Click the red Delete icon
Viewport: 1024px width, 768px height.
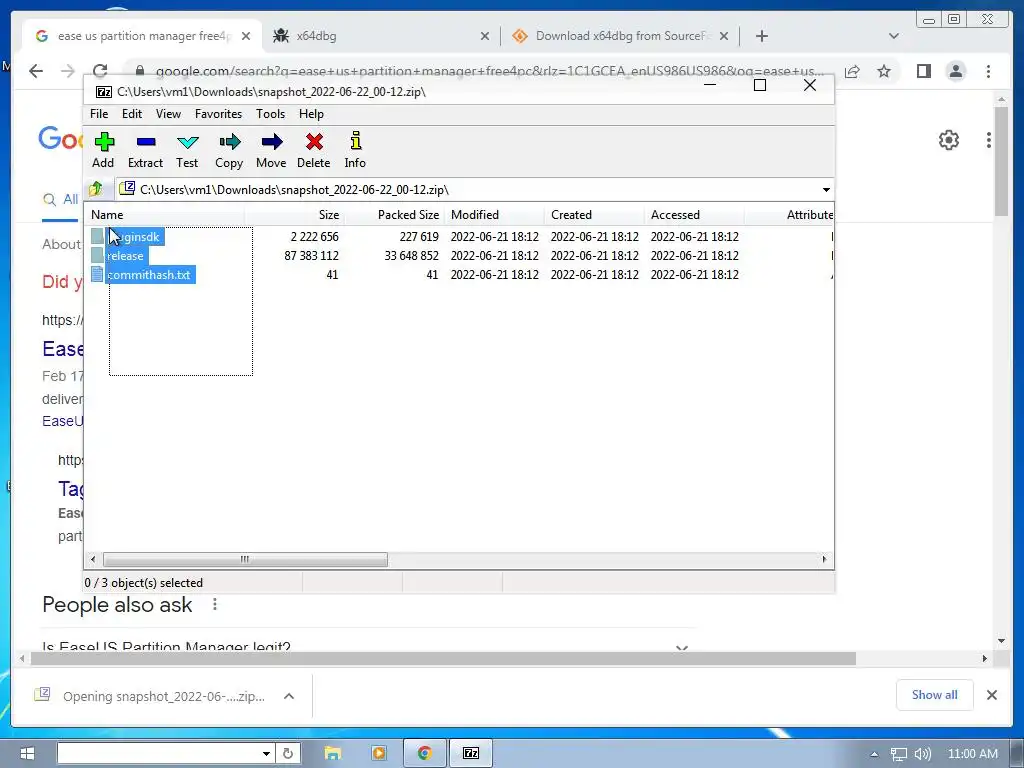313,151
